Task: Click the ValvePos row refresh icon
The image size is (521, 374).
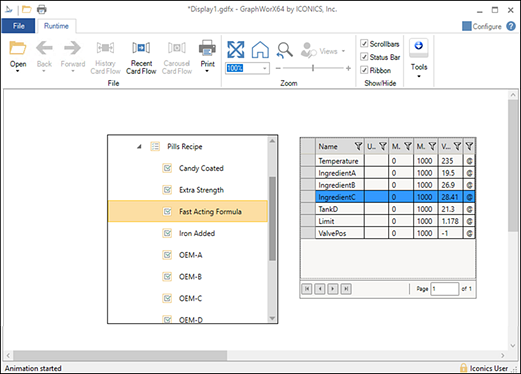Action: pyautogui.click(x=469, y=233)
